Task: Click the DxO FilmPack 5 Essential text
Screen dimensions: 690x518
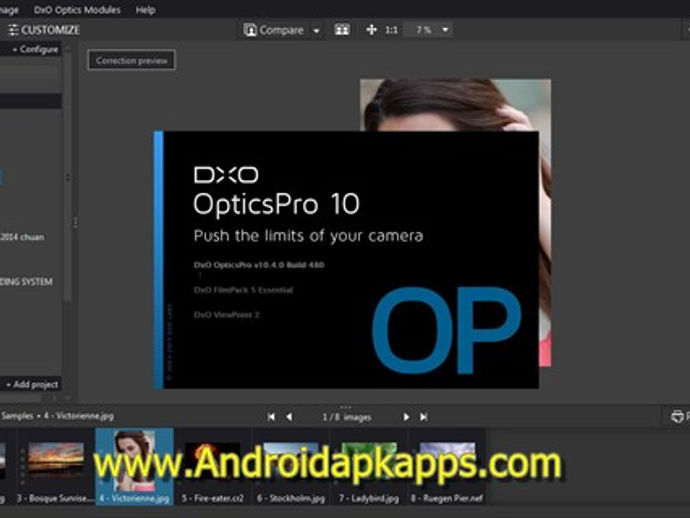Action: tap(243, 290)
